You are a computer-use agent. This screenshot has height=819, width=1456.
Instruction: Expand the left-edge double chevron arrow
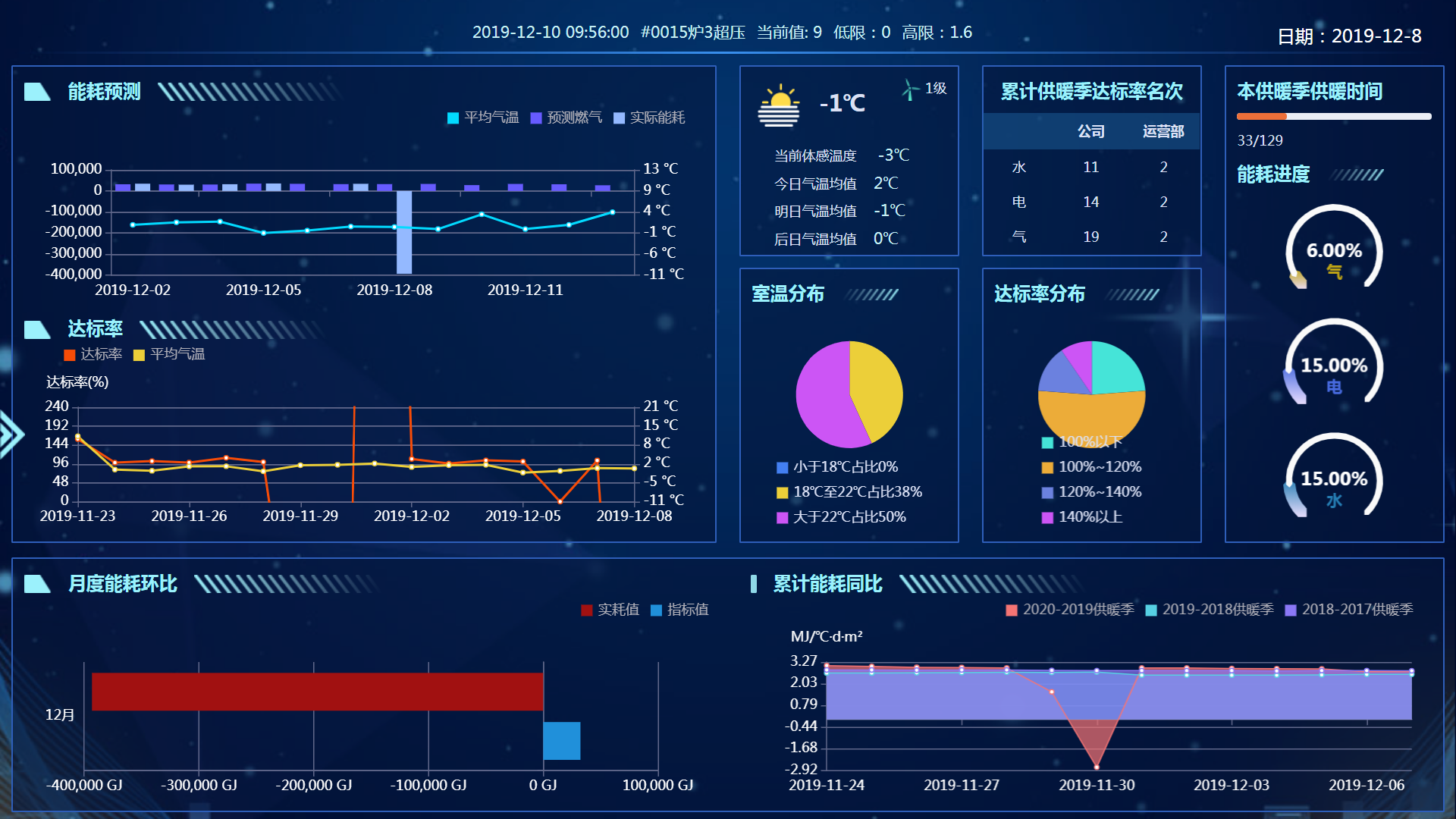pyautogui.click(x=11, y=435)
